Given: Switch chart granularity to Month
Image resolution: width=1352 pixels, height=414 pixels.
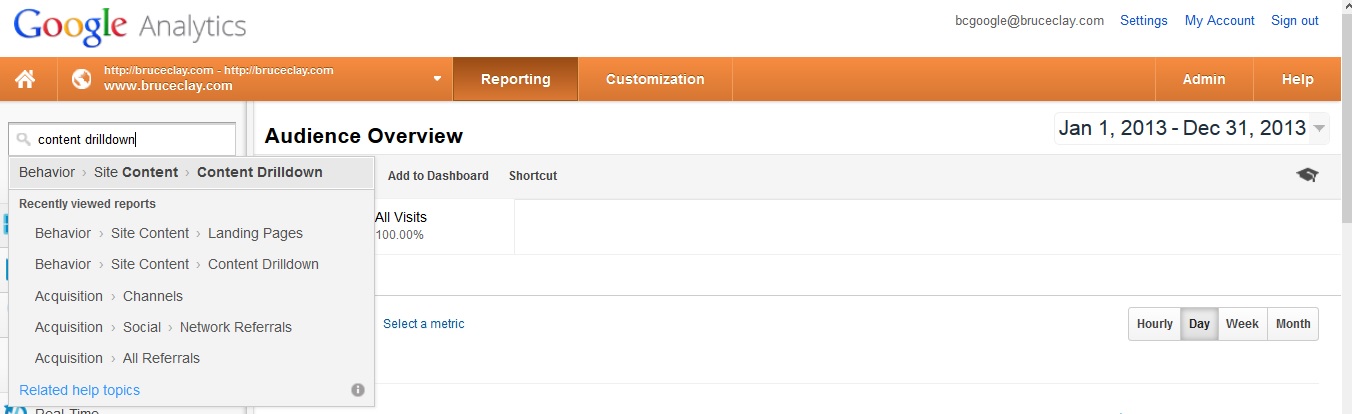Looking at the screenshot, I should click(x=1293, y=324).
